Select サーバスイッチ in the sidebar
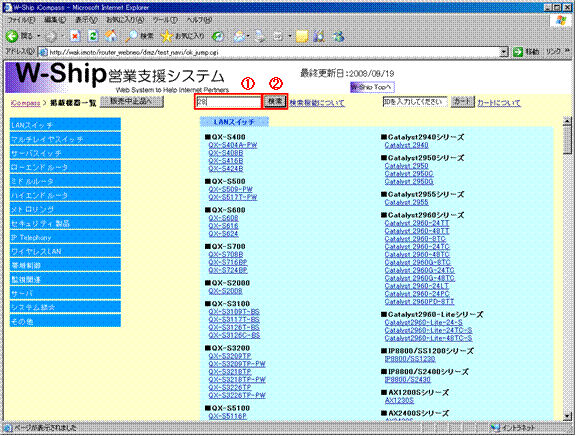576x436 pixels. click(x=65, y=153)
